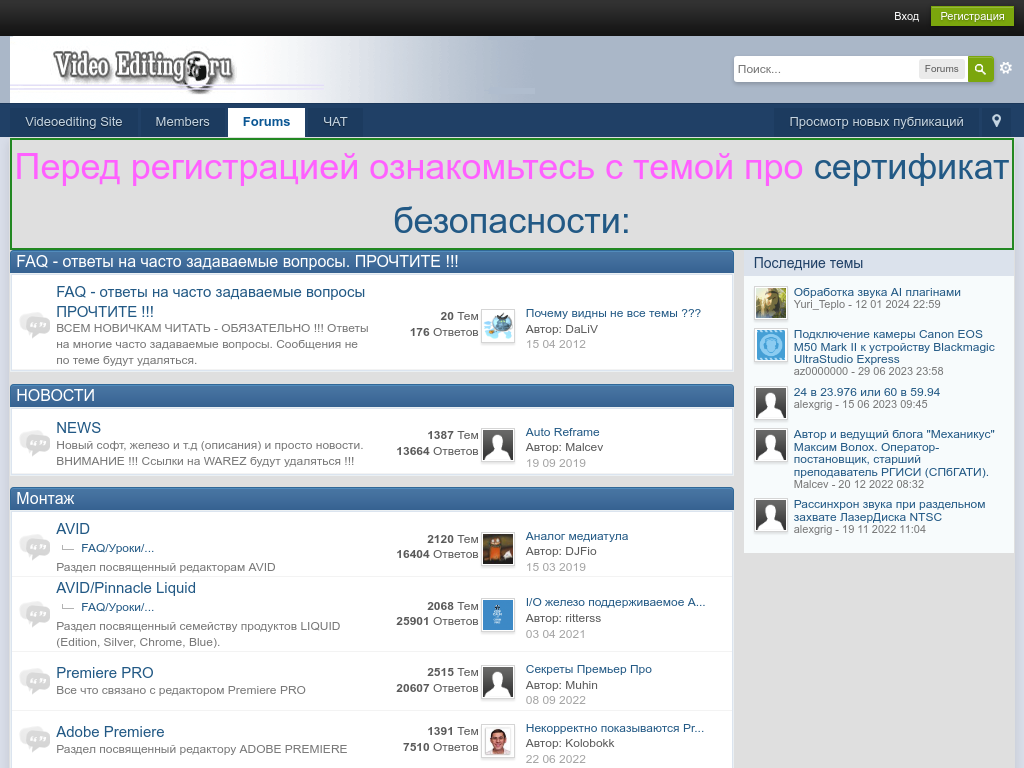1024x768 pixels.
Task: Click the green Регистрация button
Action: pyautogui.click(x=972, y=16)
